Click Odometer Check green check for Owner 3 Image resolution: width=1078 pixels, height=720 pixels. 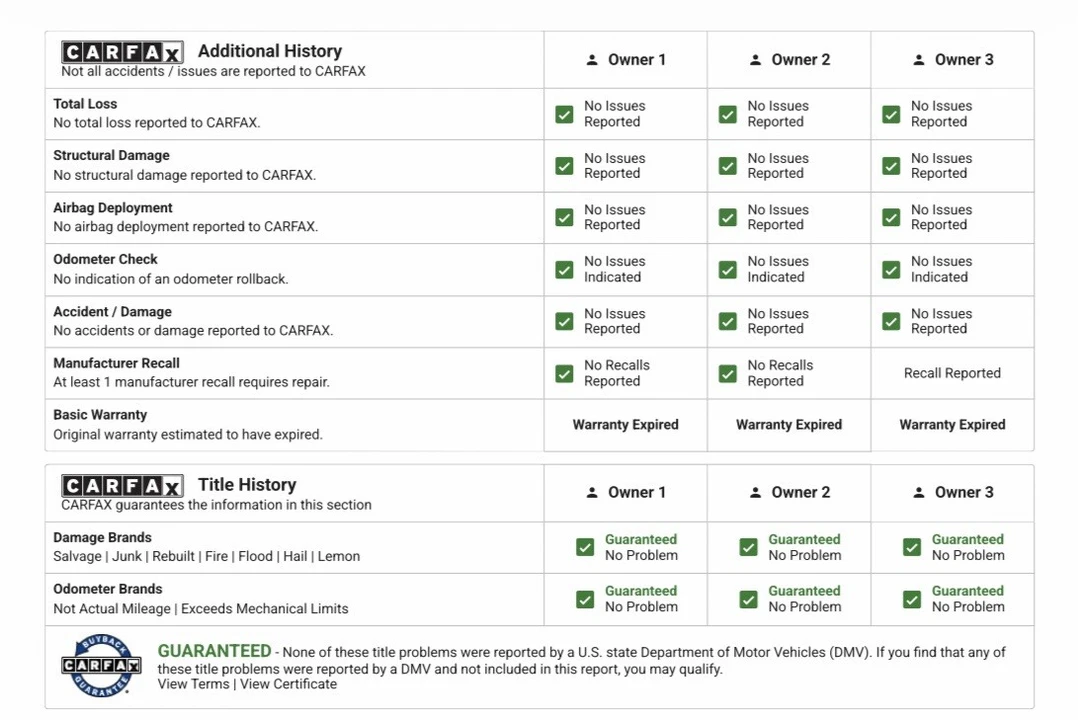892,270
